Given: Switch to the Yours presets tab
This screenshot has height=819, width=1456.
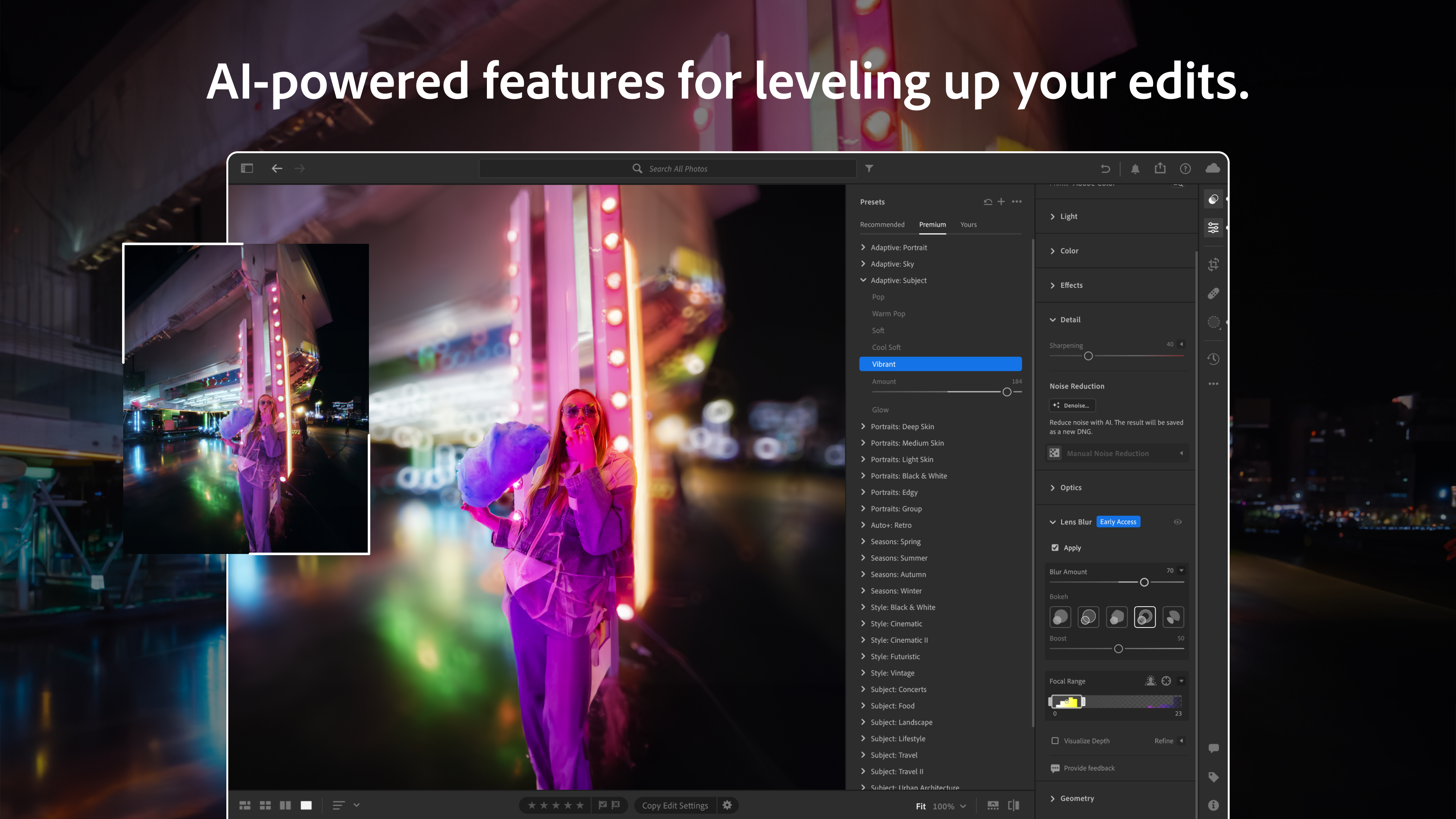Looking at the screenshot, I should (x=968, y=224).
